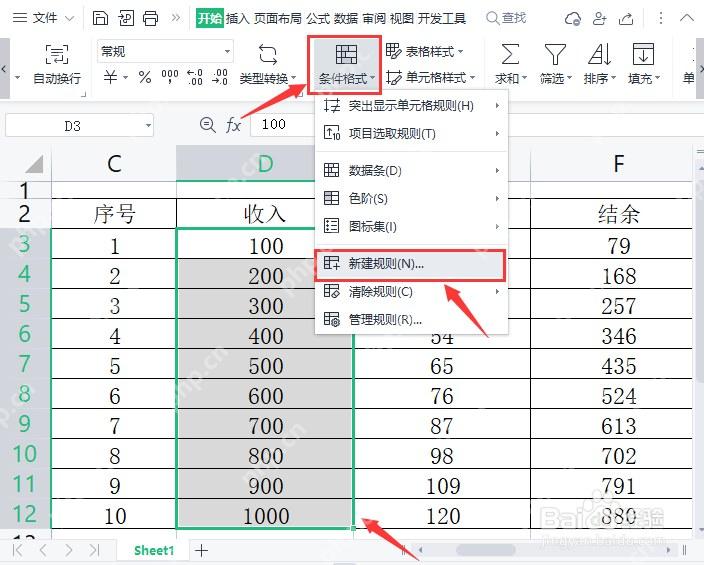Image resolution: width=704 pixels, height=565 pixels.
Task: Click the fx insert function icon
Action: pos(233,125)
